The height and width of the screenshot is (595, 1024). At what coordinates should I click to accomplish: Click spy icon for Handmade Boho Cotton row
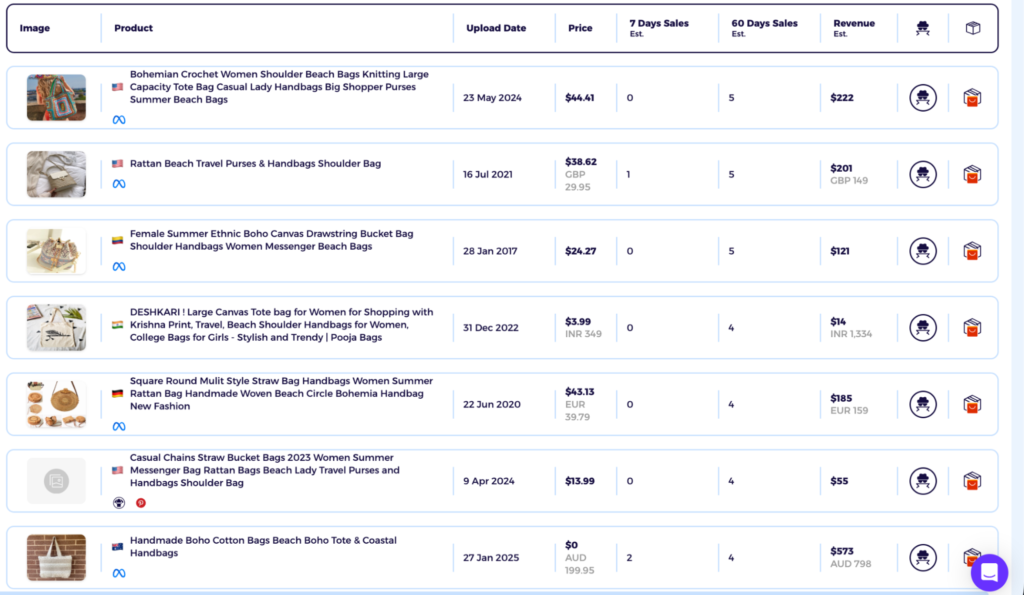coord(923,558)
